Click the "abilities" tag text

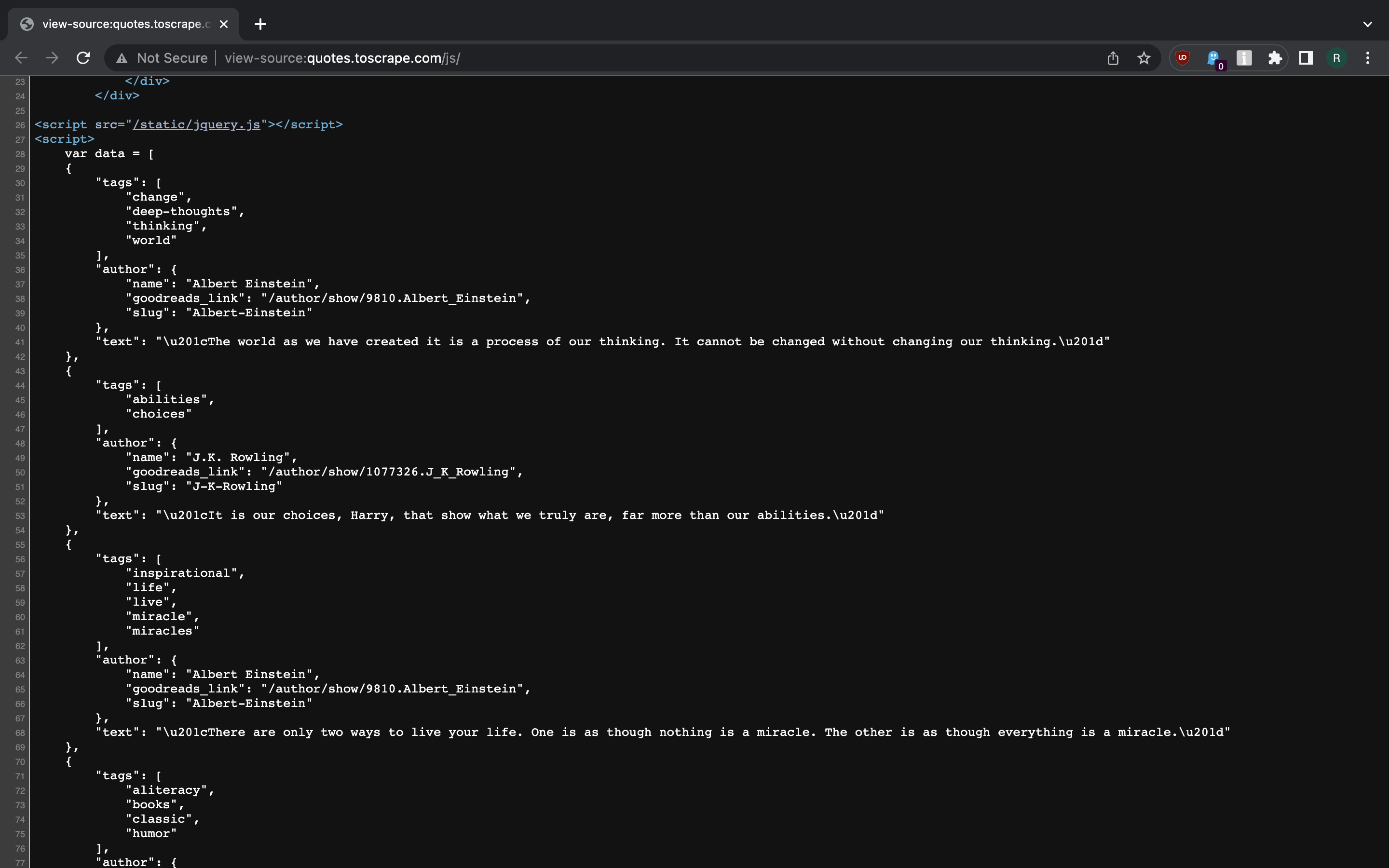[x=166, y=400]
